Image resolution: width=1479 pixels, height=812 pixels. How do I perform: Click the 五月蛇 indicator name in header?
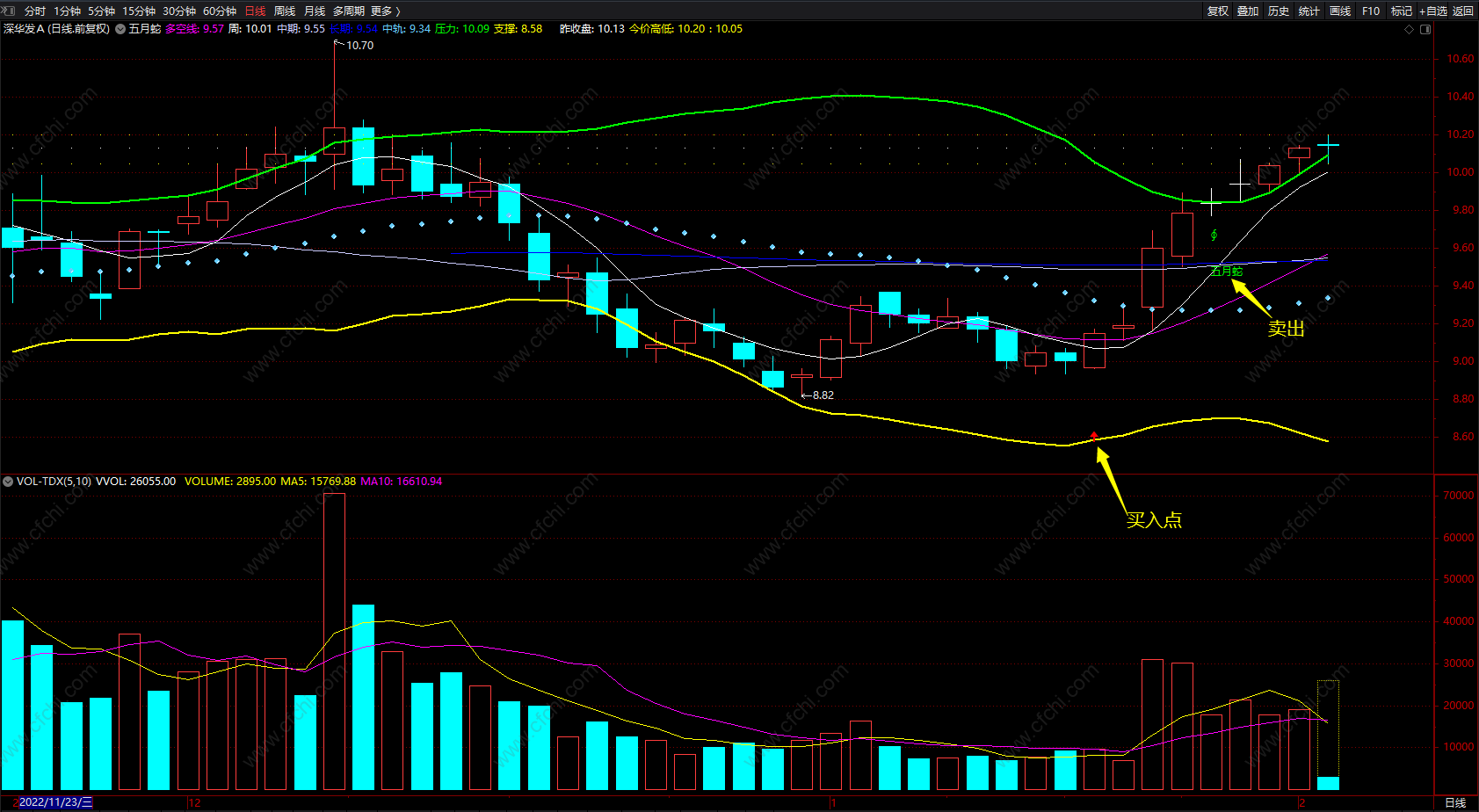click(x=145, y=29)
